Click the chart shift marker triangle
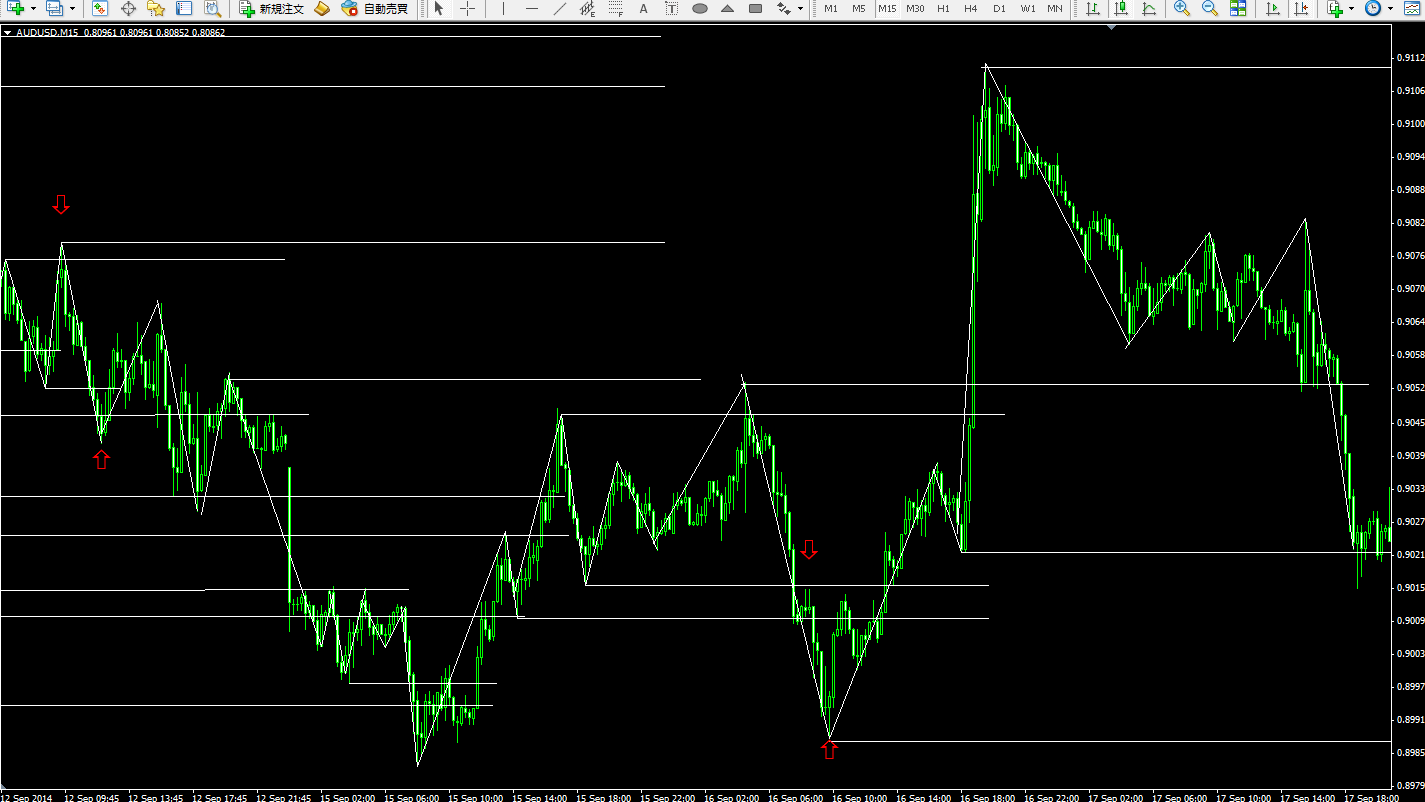1425x802 pixels. (x=1112, y=28)
